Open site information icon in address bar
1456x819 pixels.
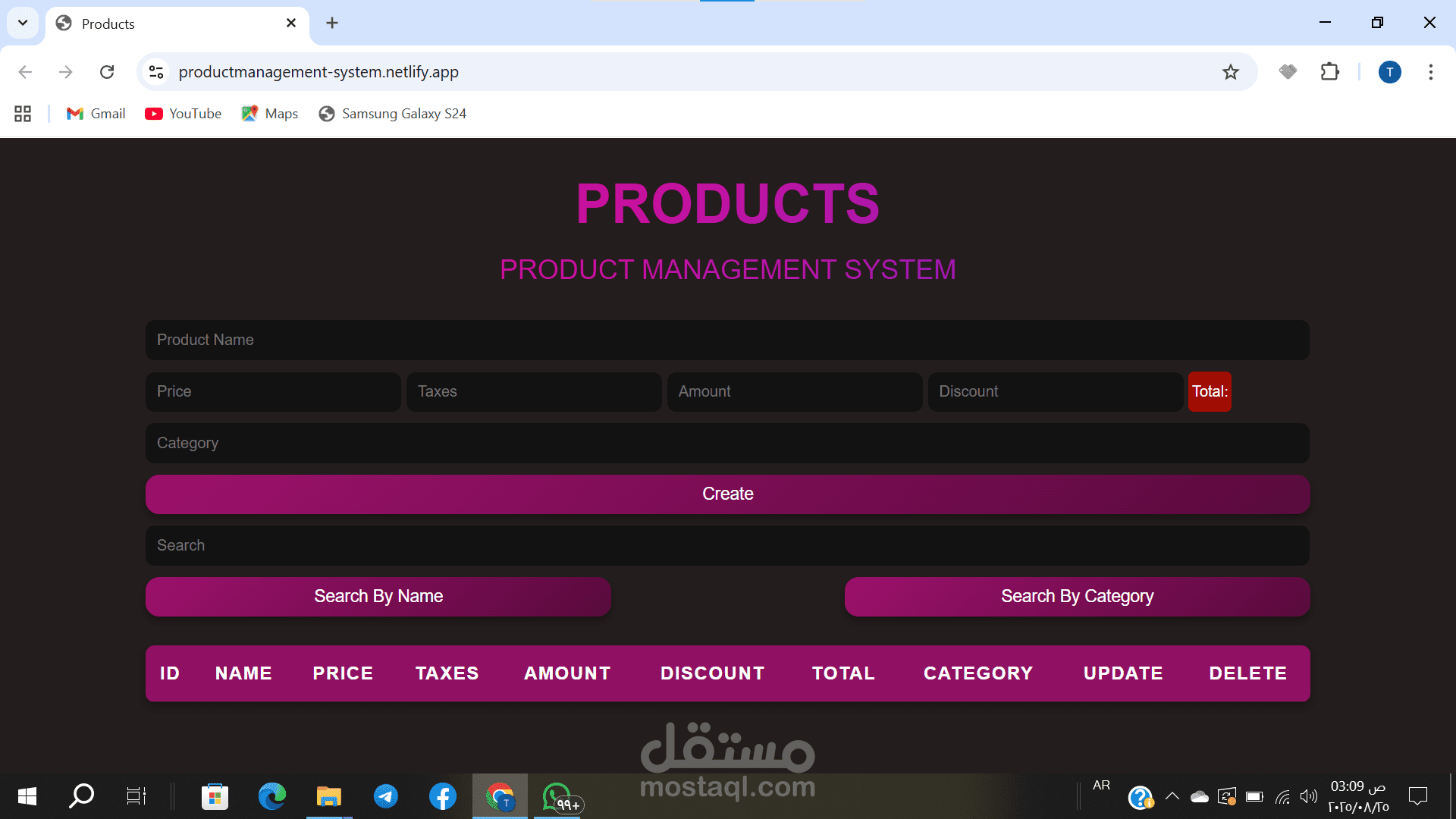point(156,72)
